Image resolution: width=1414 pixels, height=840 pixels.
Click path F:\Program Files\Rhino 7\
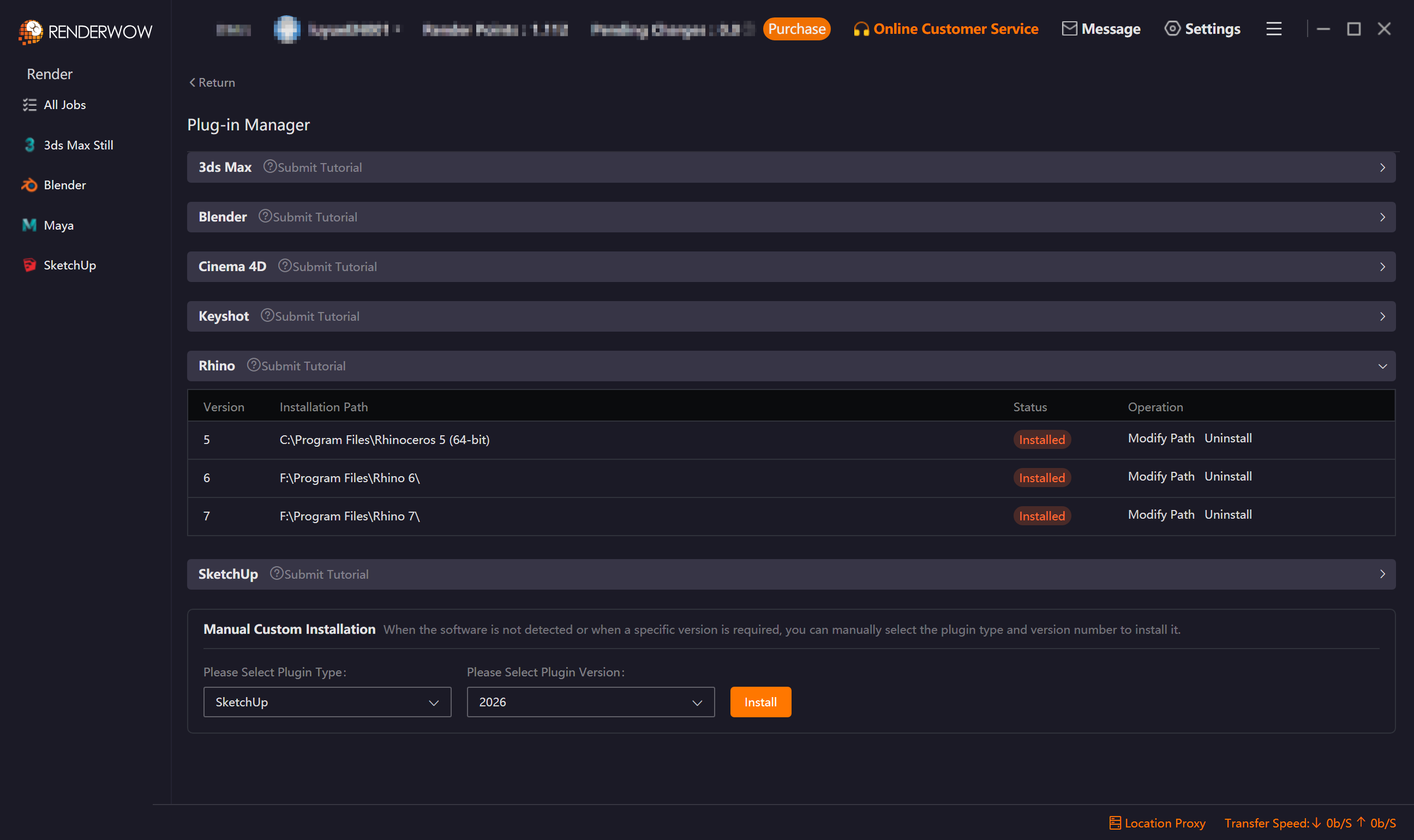coord(349,516)
